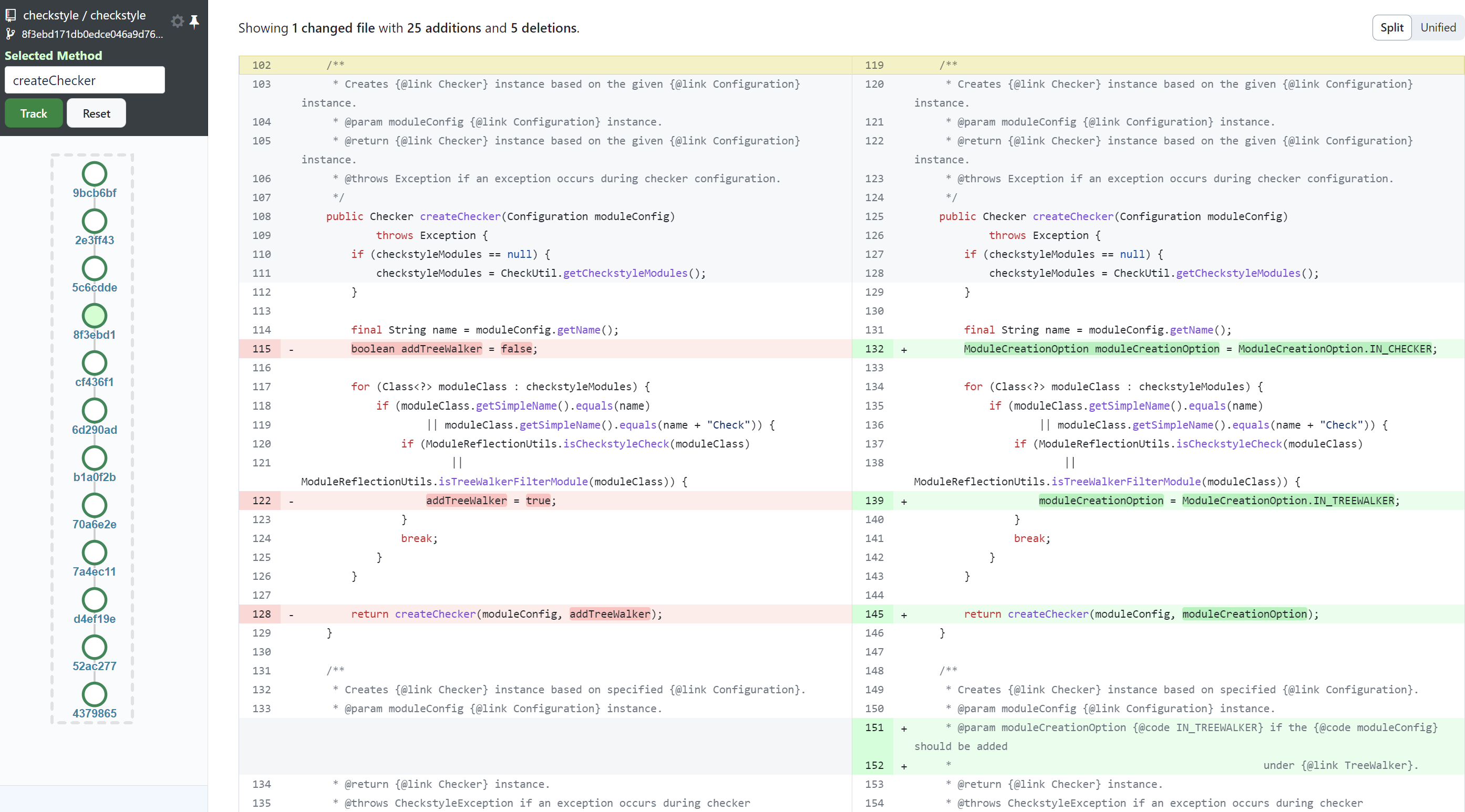Select commit node d4ef19e
Screen dimensions: 1465x812
[x=95, y=600]
